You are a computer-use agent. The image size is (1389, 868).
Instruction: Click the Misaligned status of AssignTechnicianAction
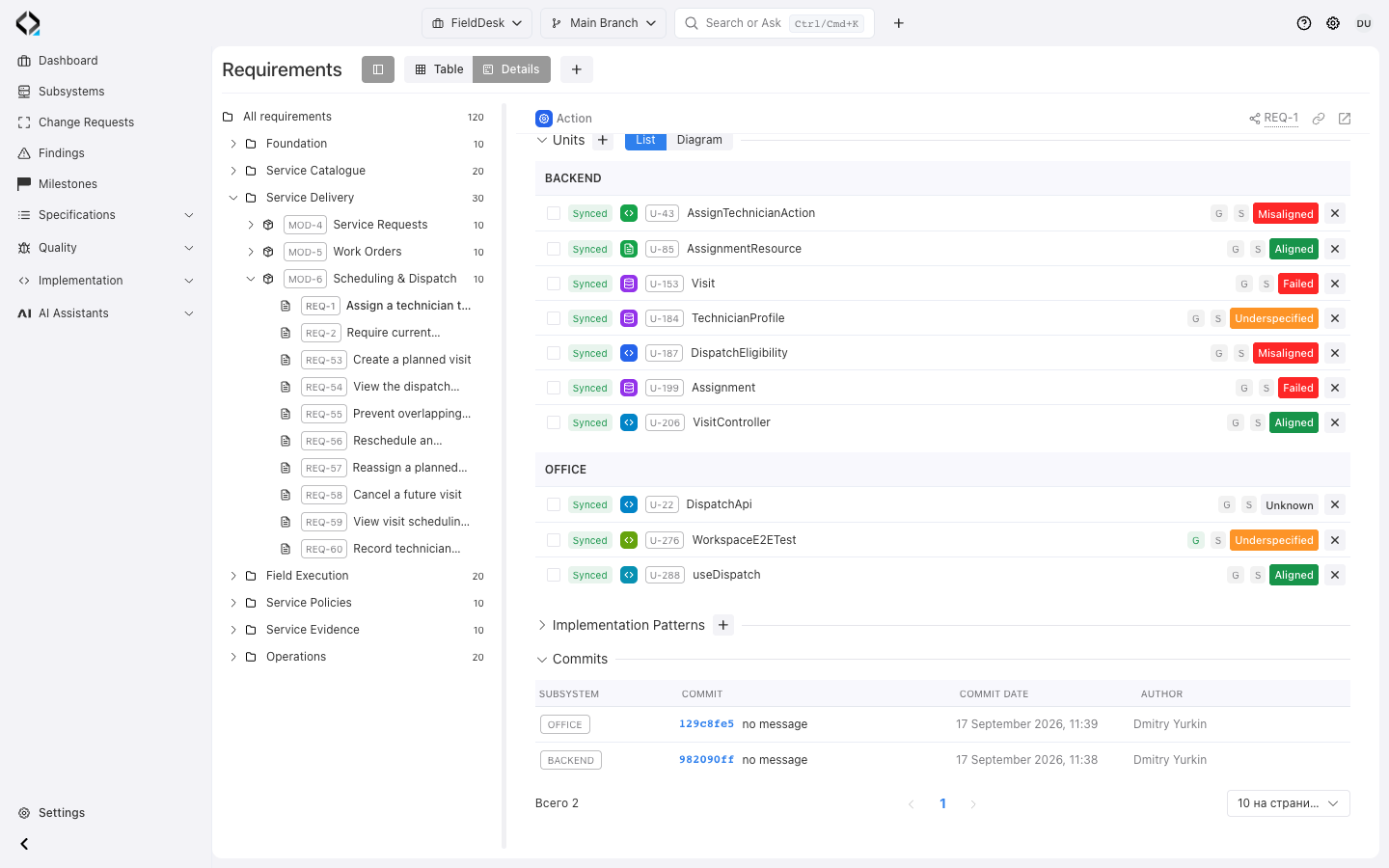click(x=1286, y=214)
